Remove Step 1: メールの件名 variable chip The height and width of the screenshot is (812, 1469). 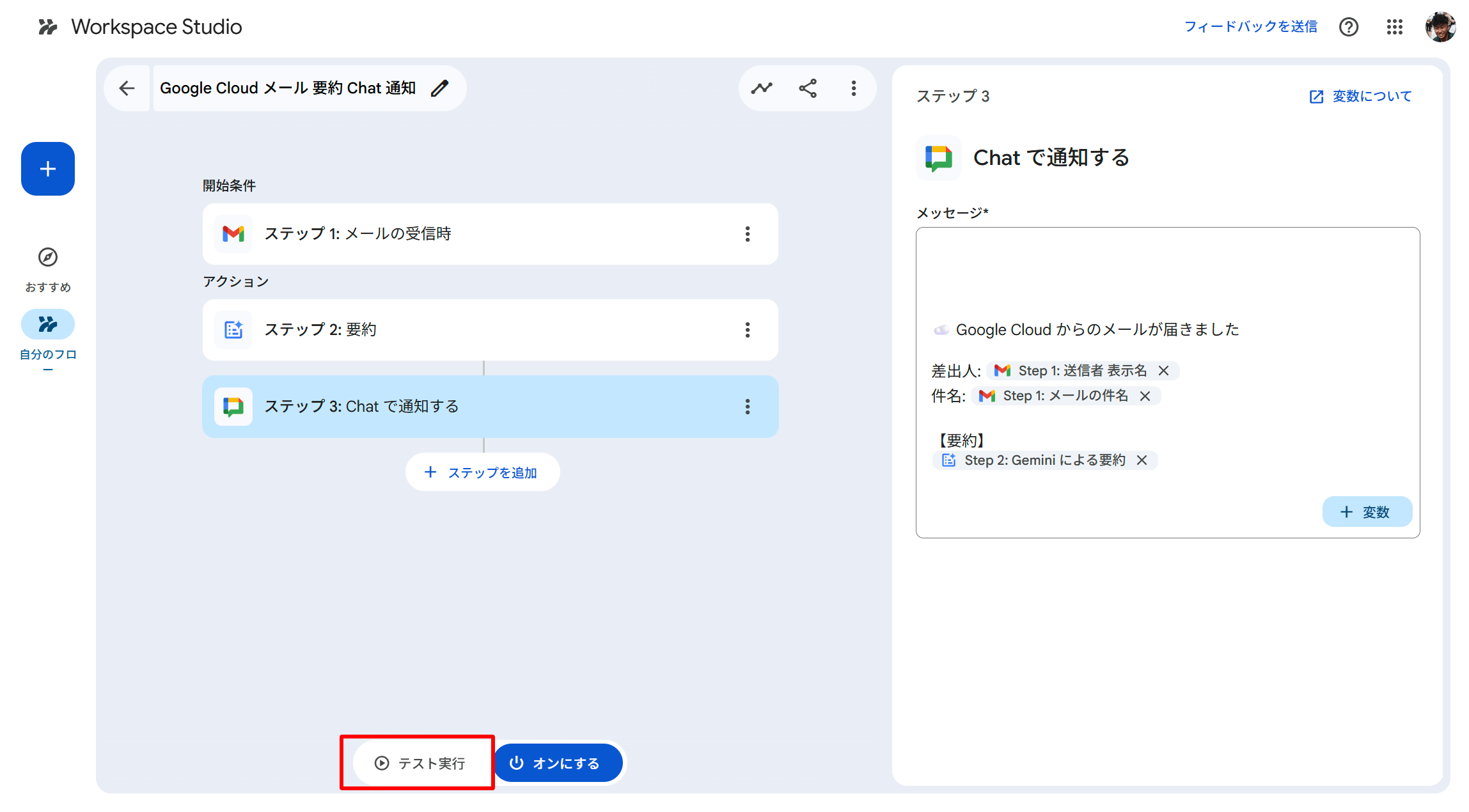[1145, 396]
